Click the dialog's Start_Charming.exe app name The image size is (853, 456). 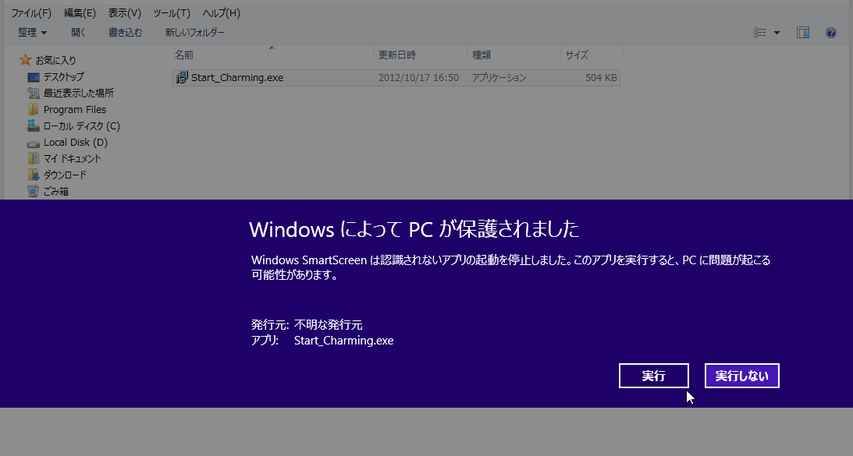click(x=344, y=341)
